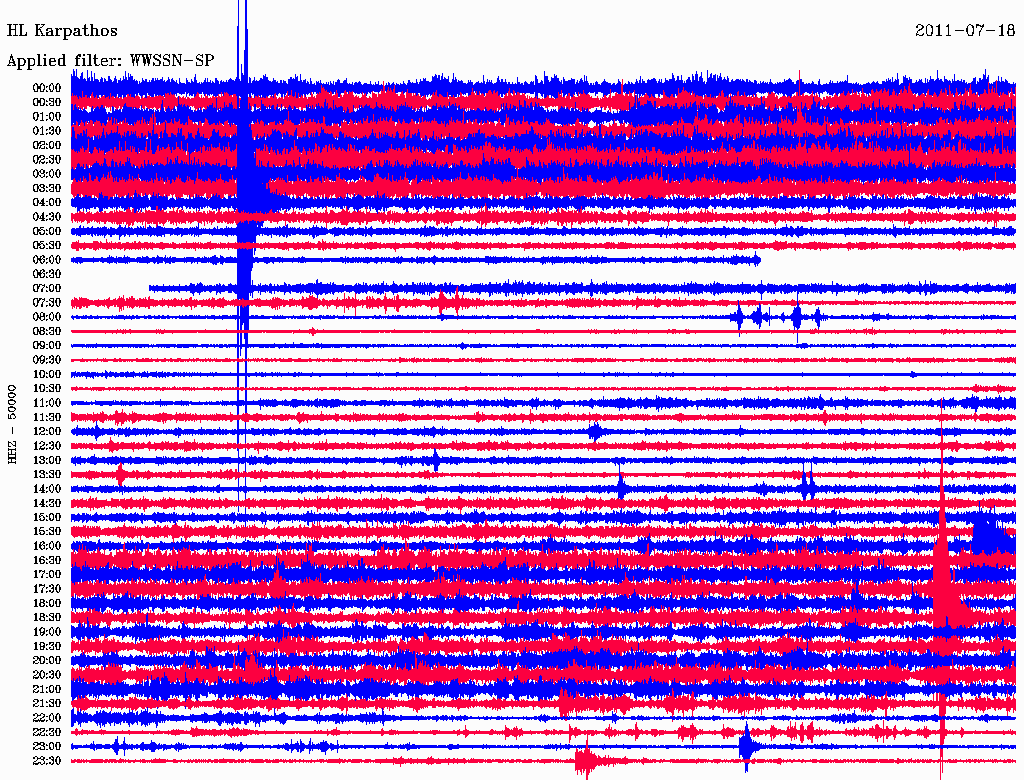
Task: Click the 'HL Karpathos' station title
Action: pos(62,31)
